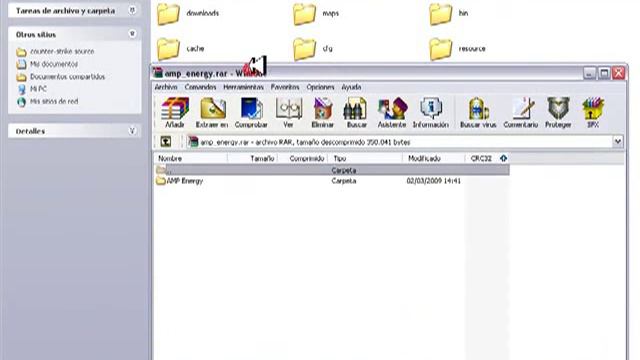Select the resource folder in Explorer

click(x=458, y=49)
